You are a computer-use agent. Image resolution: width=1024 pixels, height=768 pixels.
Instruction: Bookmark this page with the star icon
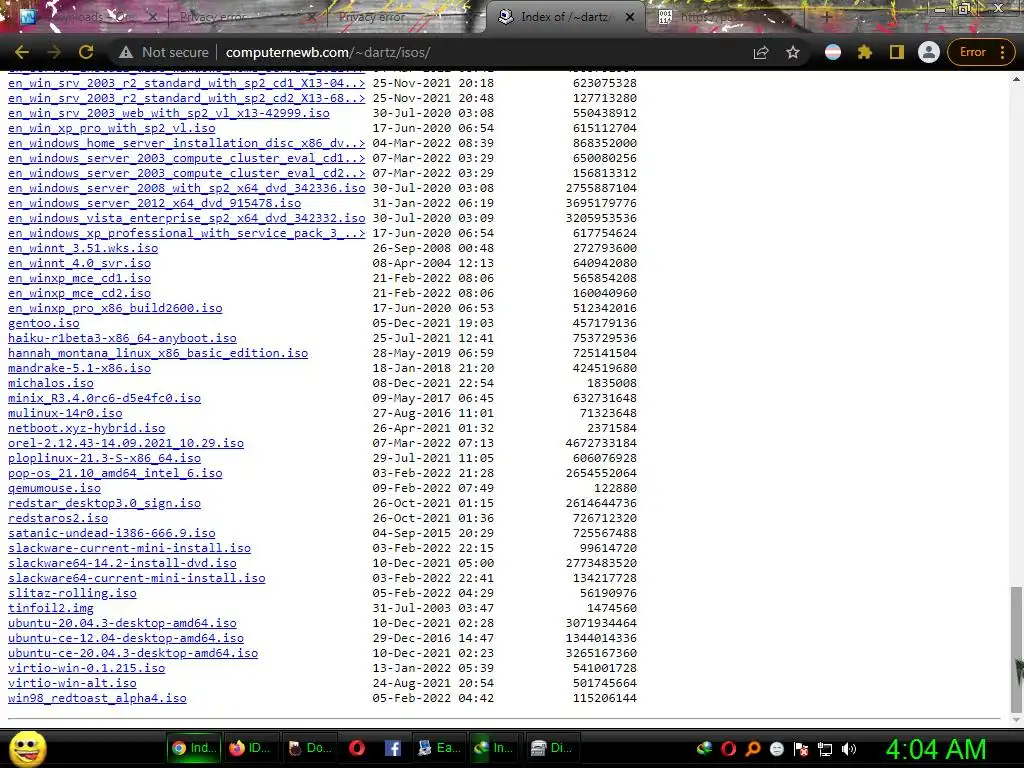click(793, 52)
